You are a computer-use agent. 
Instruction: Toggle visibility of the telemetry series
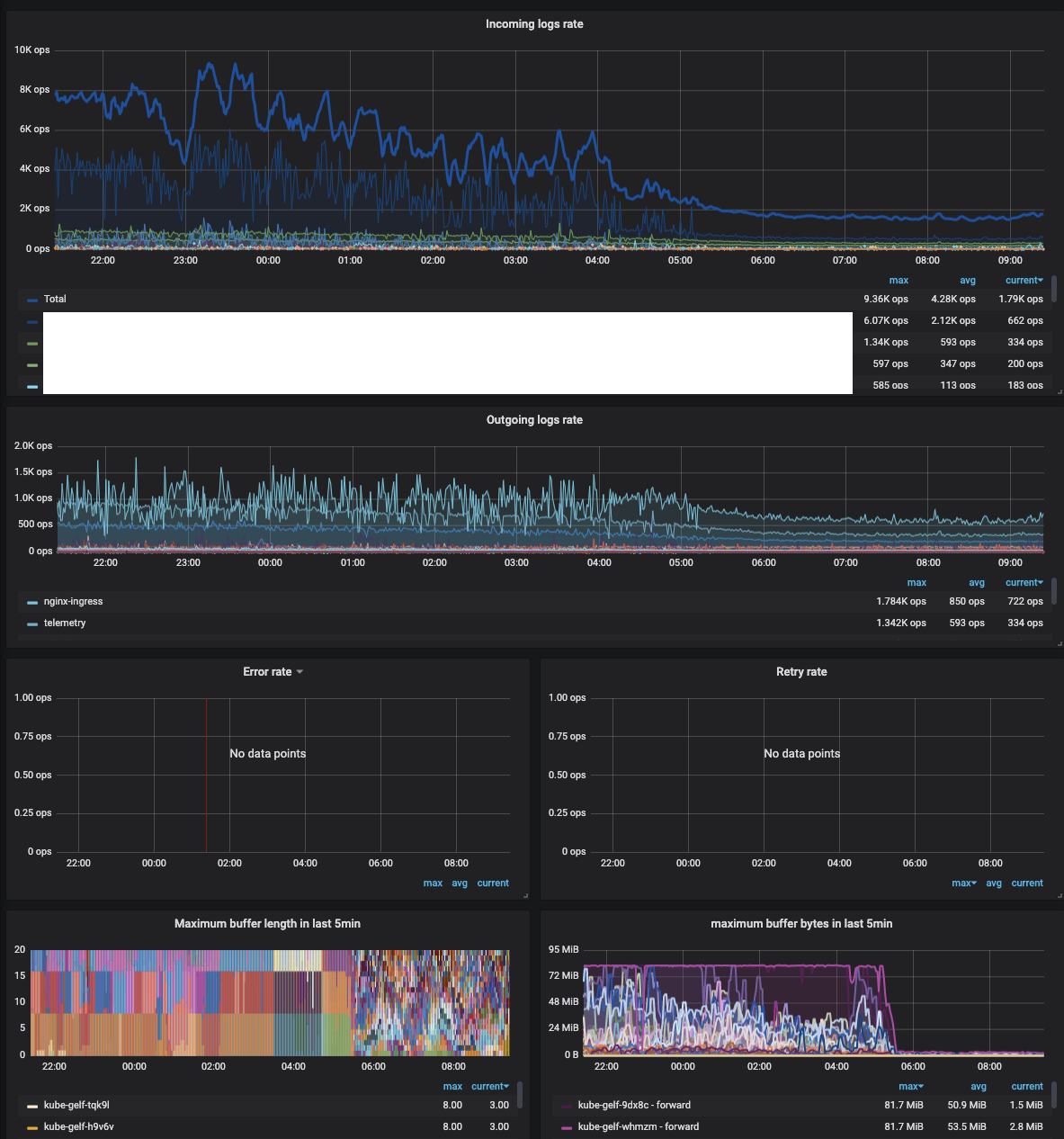[x=67, y=623]
